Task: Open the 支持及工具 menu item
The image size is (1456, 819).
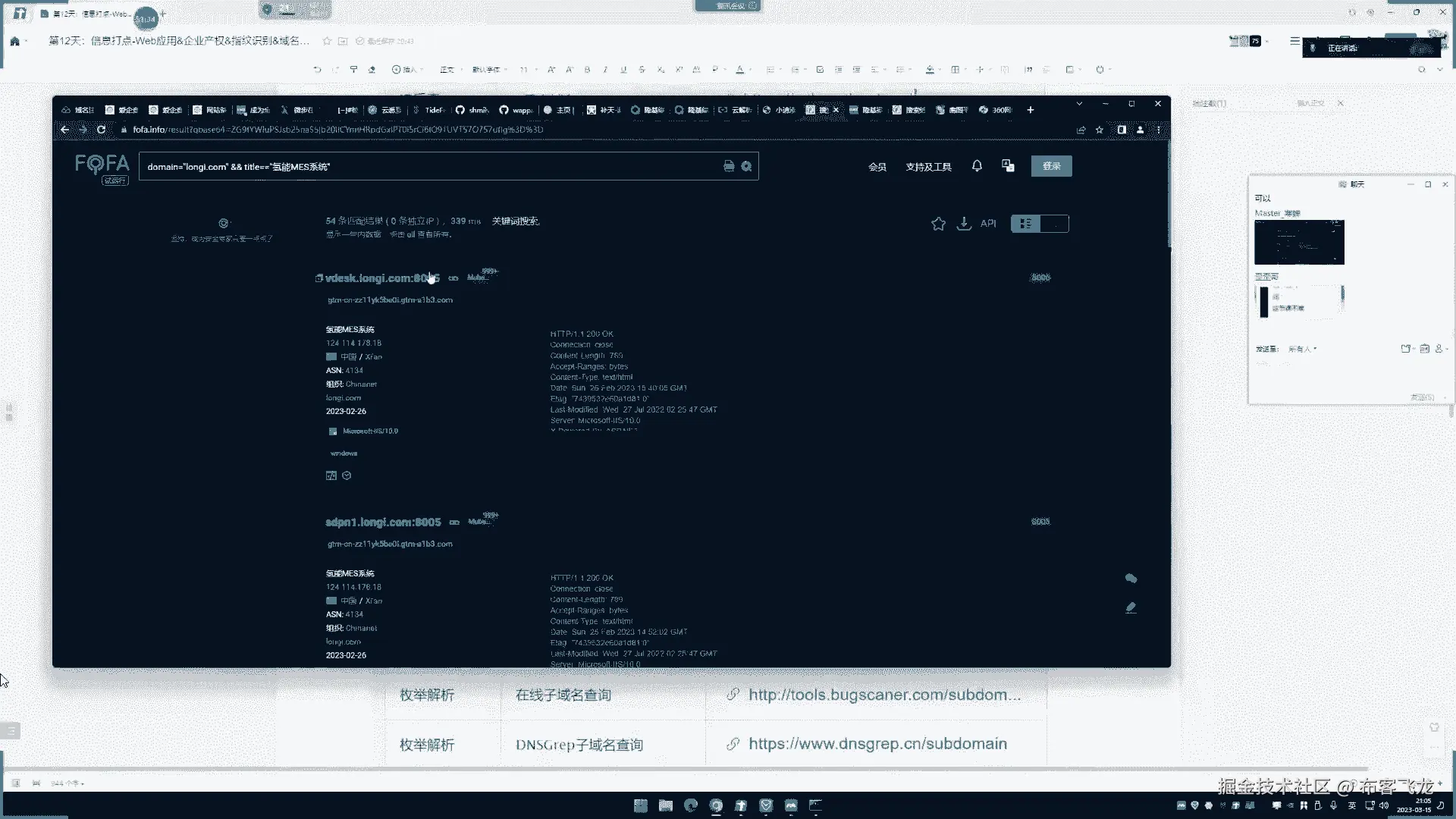Action: [x=928, y=167]
